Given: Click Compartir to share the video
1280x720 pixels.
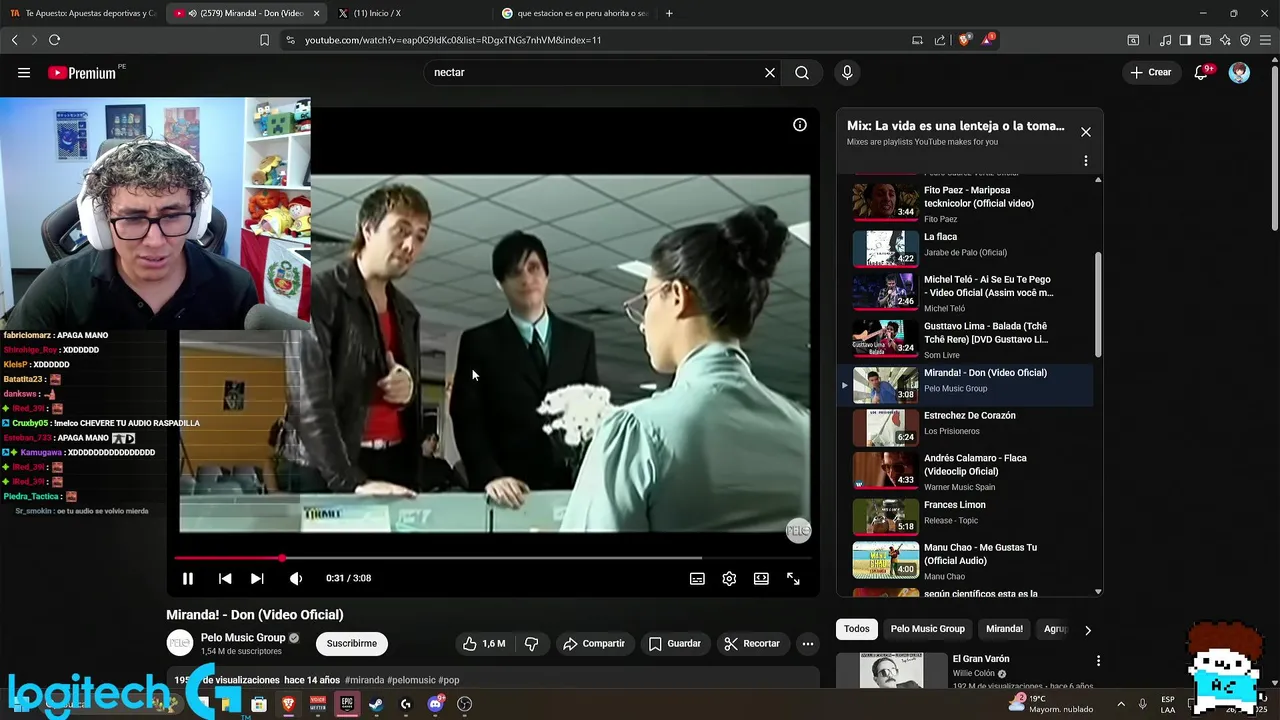Looking at the screenshot, I should [x=594, y=643].
